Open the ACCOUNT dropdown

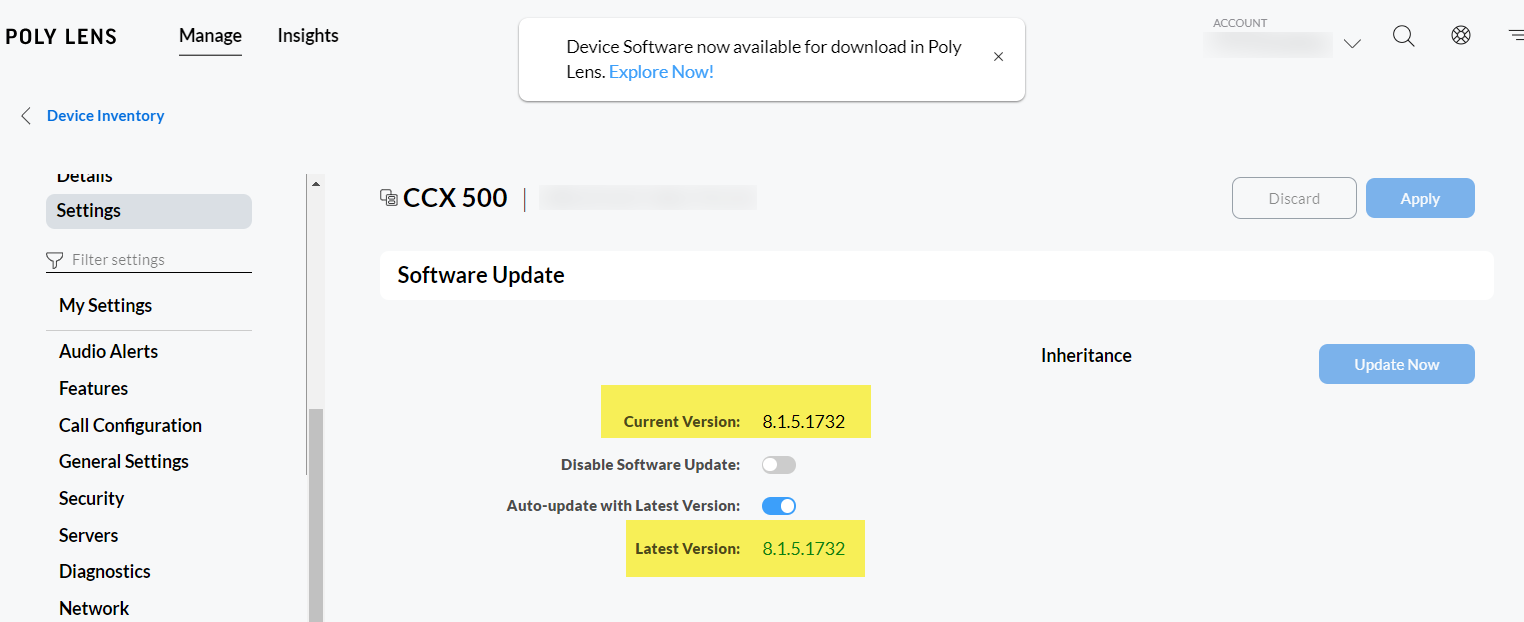[1352, 44]
